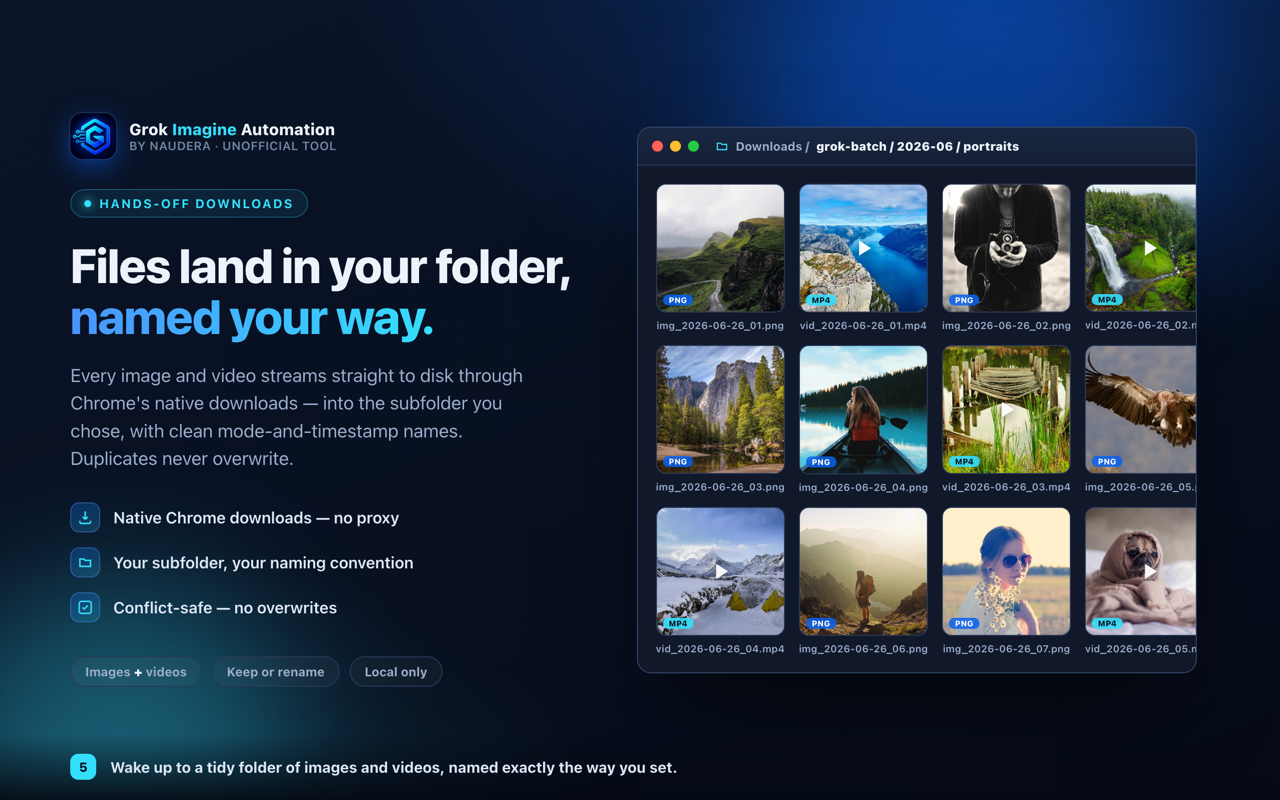
Task: Play the waterfall video thumbnail
Action: click(1150, 248)
